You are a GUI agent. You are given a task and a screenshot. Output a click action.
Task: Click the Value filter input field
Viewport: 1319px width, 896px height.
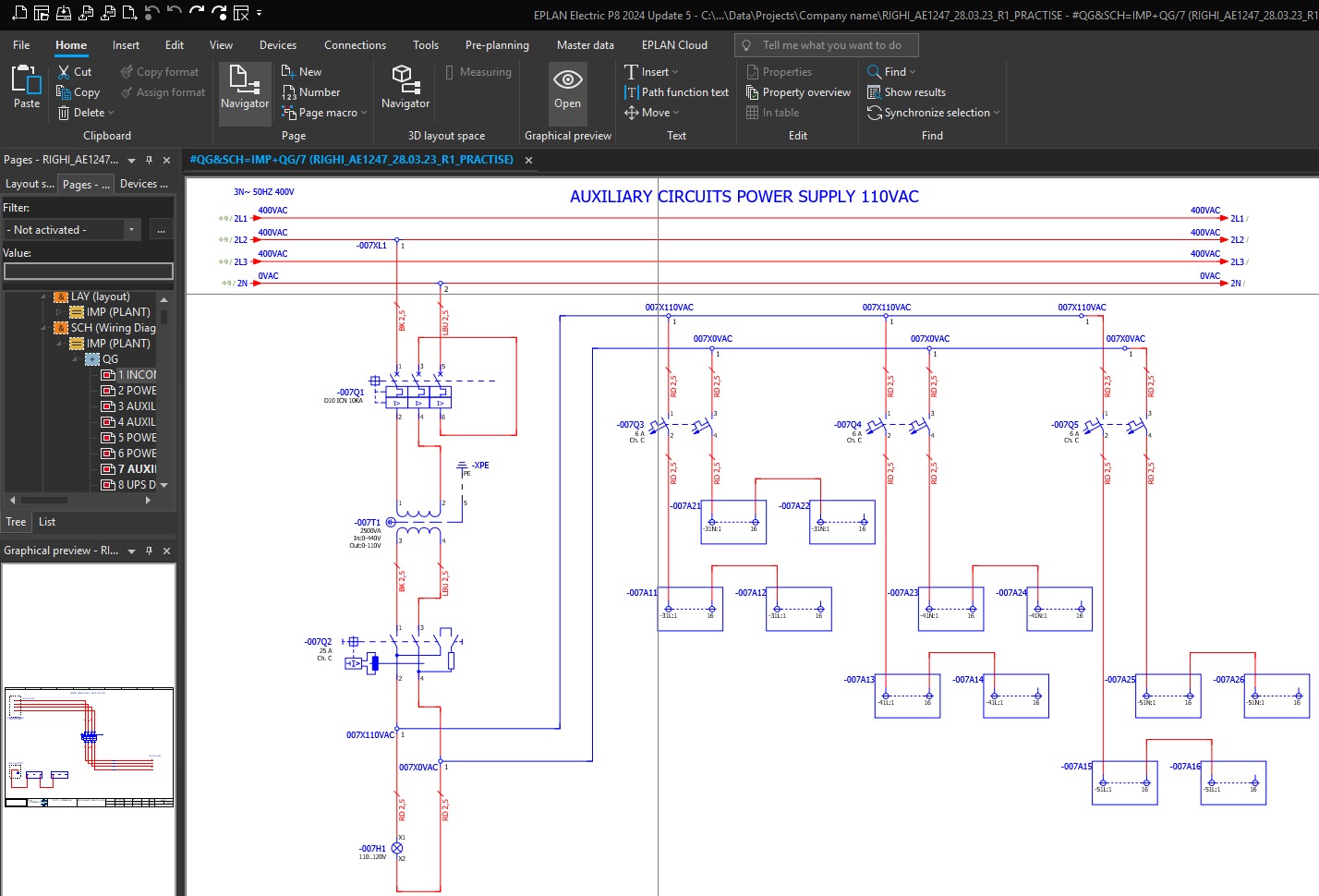tap(89, 271)
